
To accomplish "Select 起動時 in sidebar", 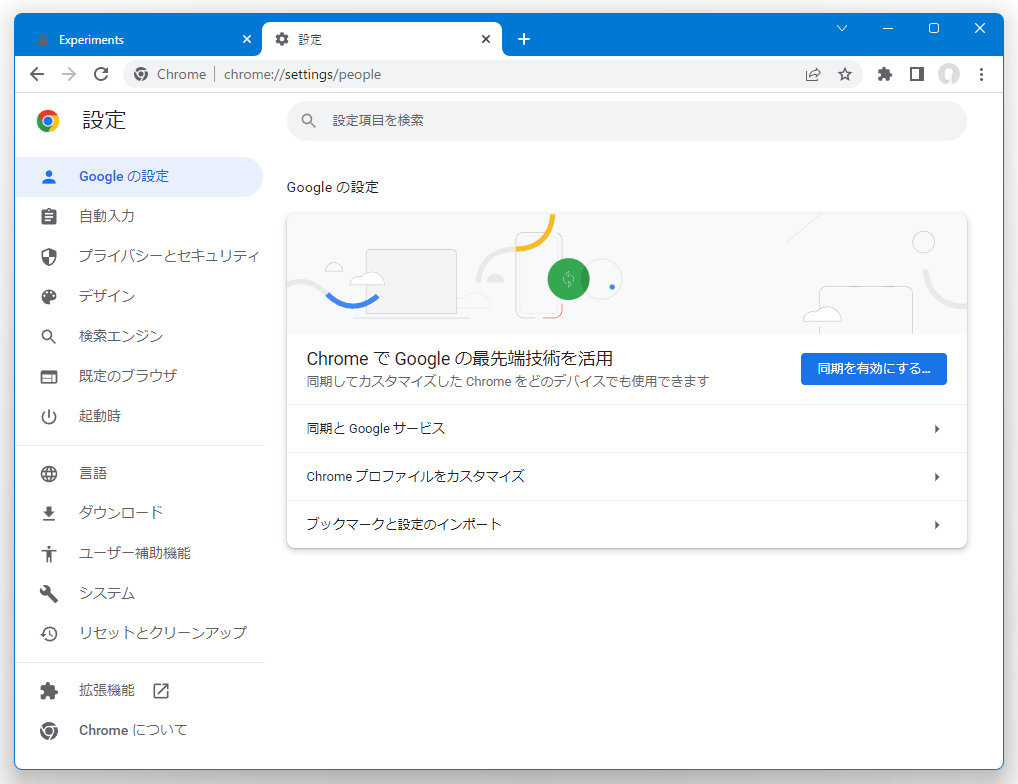I will click(139, 417).
